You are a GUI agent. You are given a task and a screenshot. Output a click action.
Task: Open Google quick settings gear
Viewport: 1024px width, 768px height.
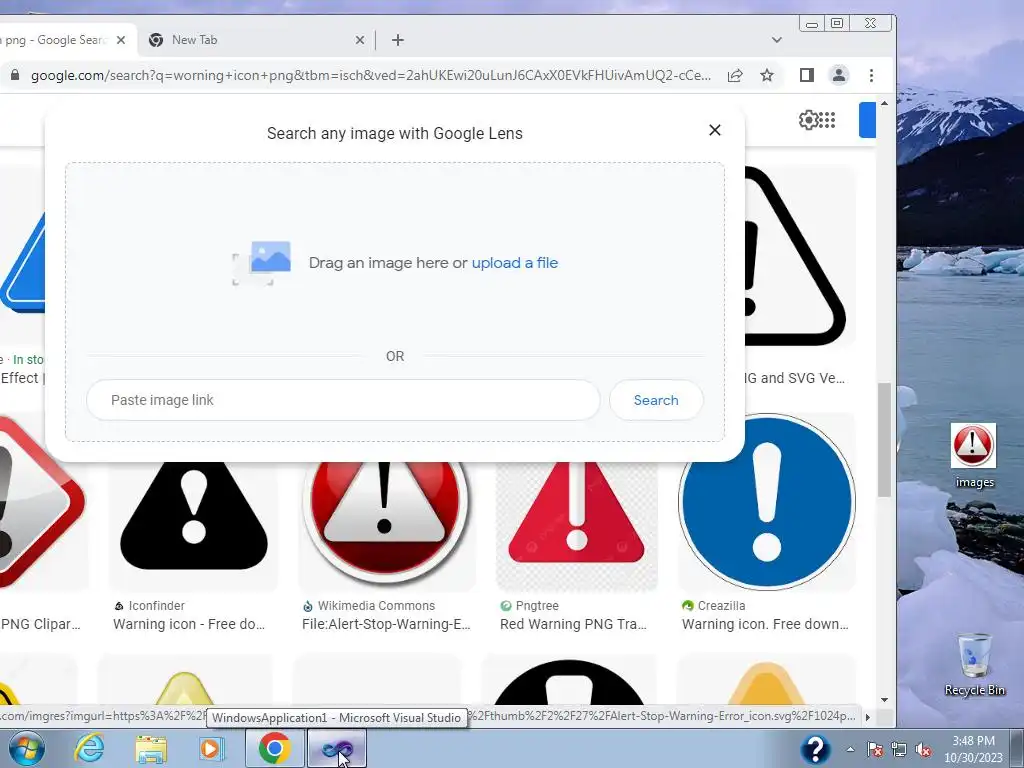[807, 120]
